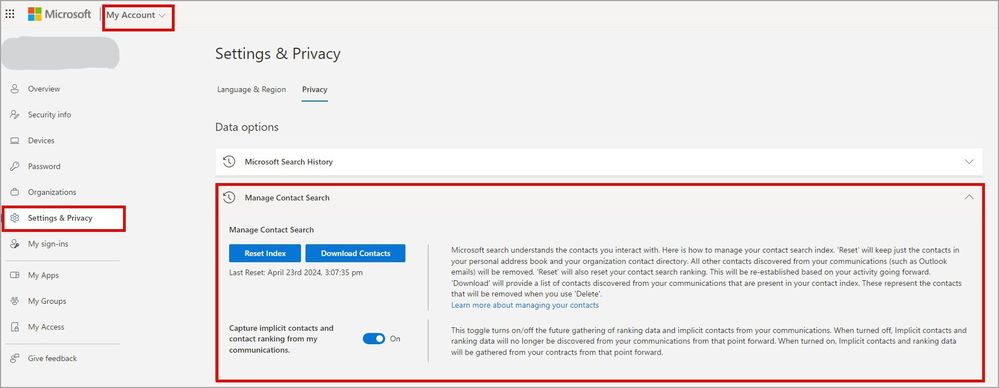Click the My Groups people icon

coord(15,301)
